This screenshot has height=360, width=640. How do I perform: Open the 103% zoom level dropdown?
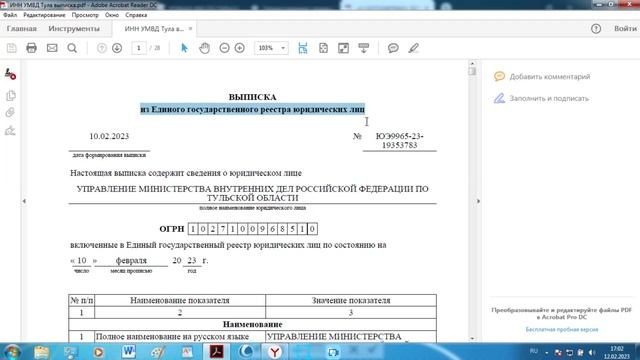(271, 48)
